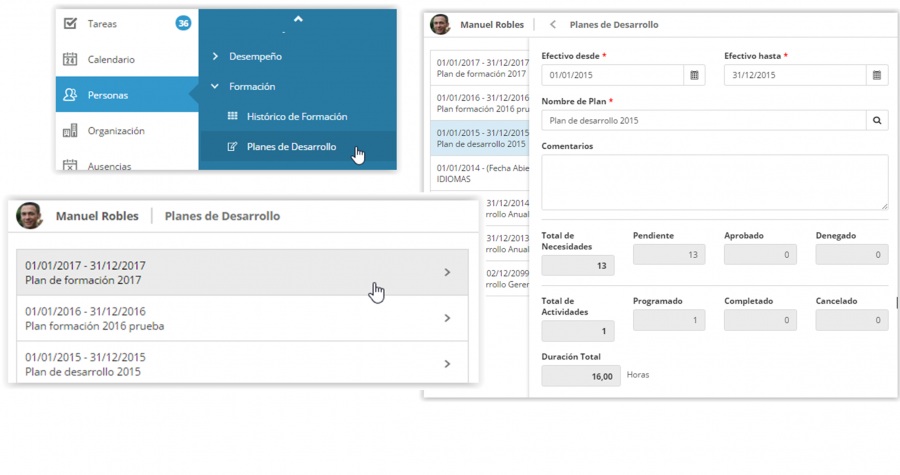Open Plan de formación 2017 row chevron

(x=447, y=272)
